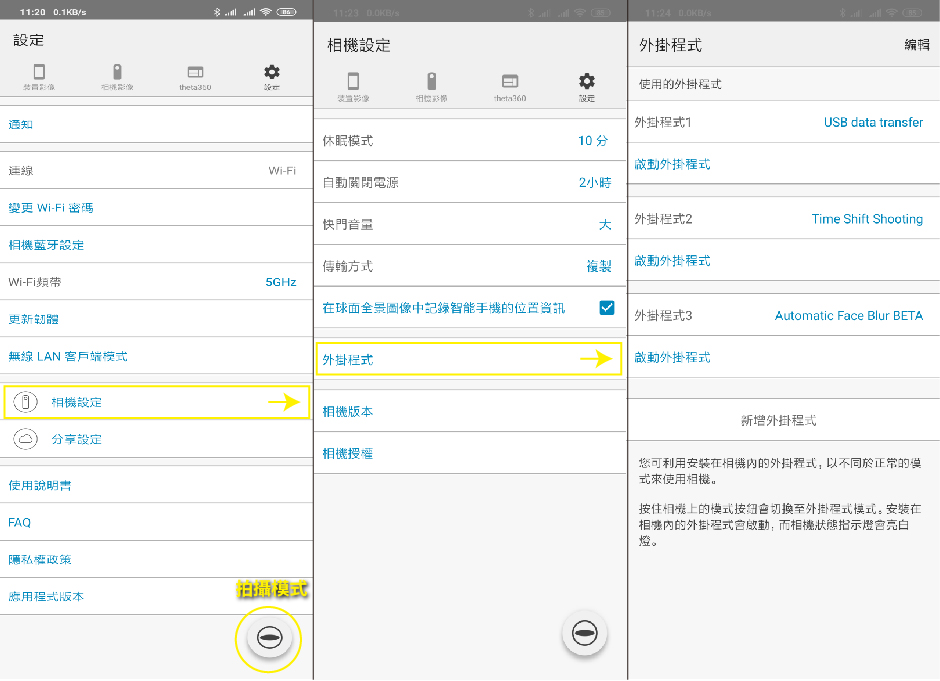Open the 相機藍牙設定 entry
The width and height of the screenshot is (940, 681).
click(x=47, y=245)
